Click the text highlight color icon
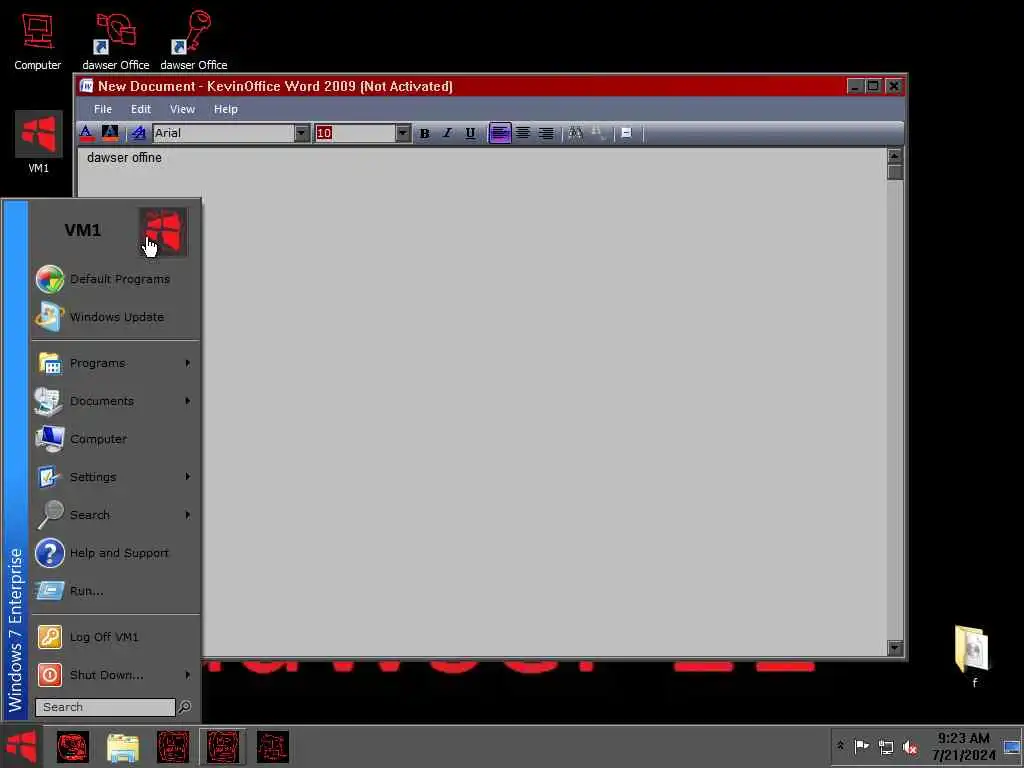 (x=110, y=133)
